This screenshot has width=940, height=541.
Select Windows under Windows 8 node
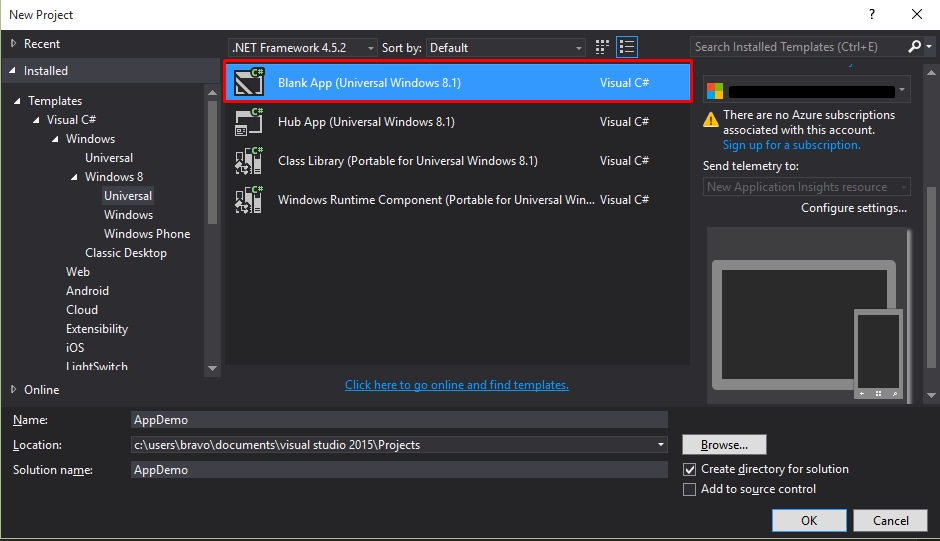[x=128, y=215]
